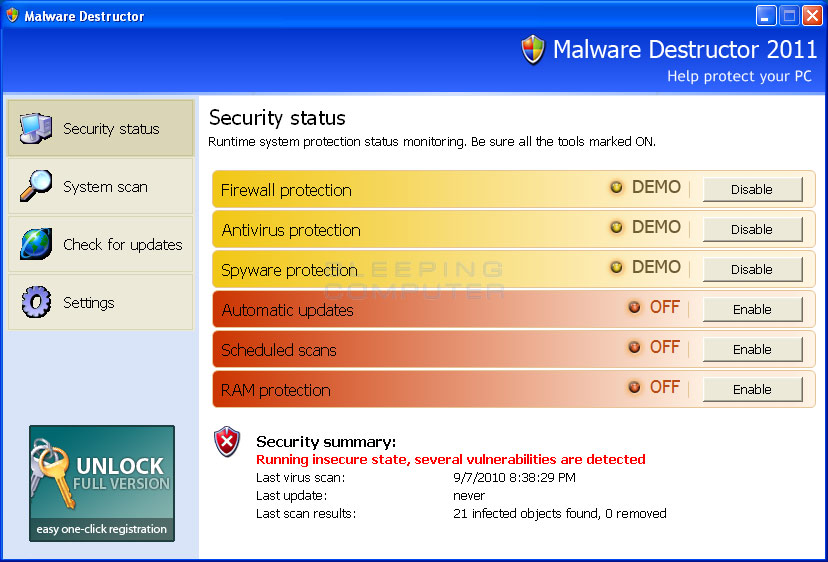Image resolution: width=828 pixels, height=562 pixels.
Task: Click the 'Runtime system protection status monitoring' description
Action: (432, 142)
